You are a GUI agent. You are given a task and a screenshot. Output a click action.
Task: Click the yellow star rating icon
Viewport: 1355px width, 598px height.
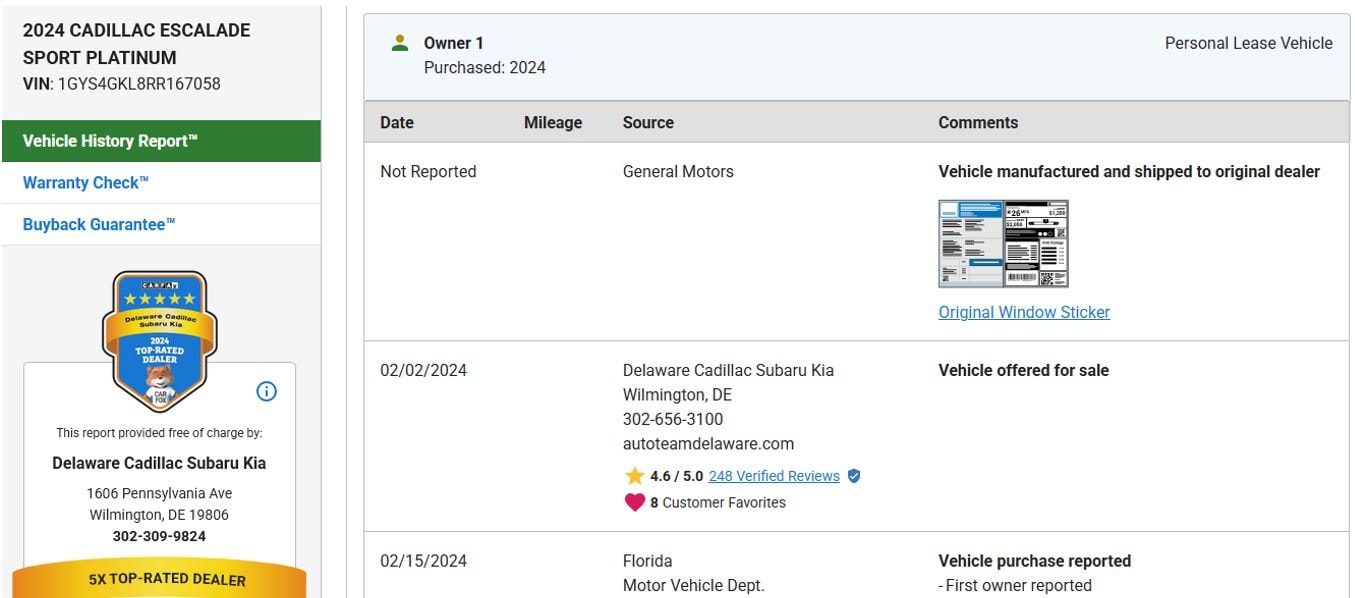[x=634, y=476]
